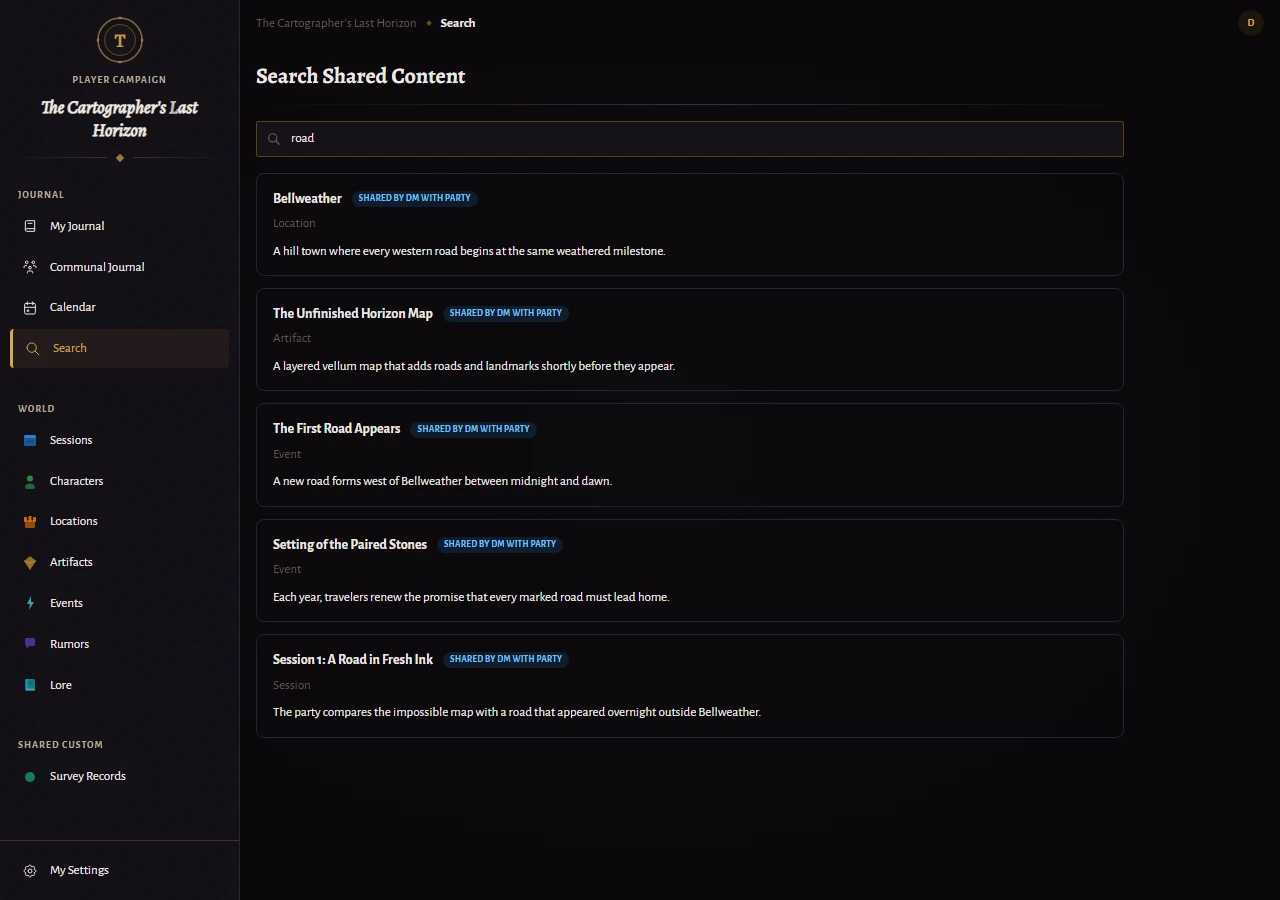Click the magnifier icon inside search field
The width and height of the screenshot is (1280, 900).
tap(274, 139)
